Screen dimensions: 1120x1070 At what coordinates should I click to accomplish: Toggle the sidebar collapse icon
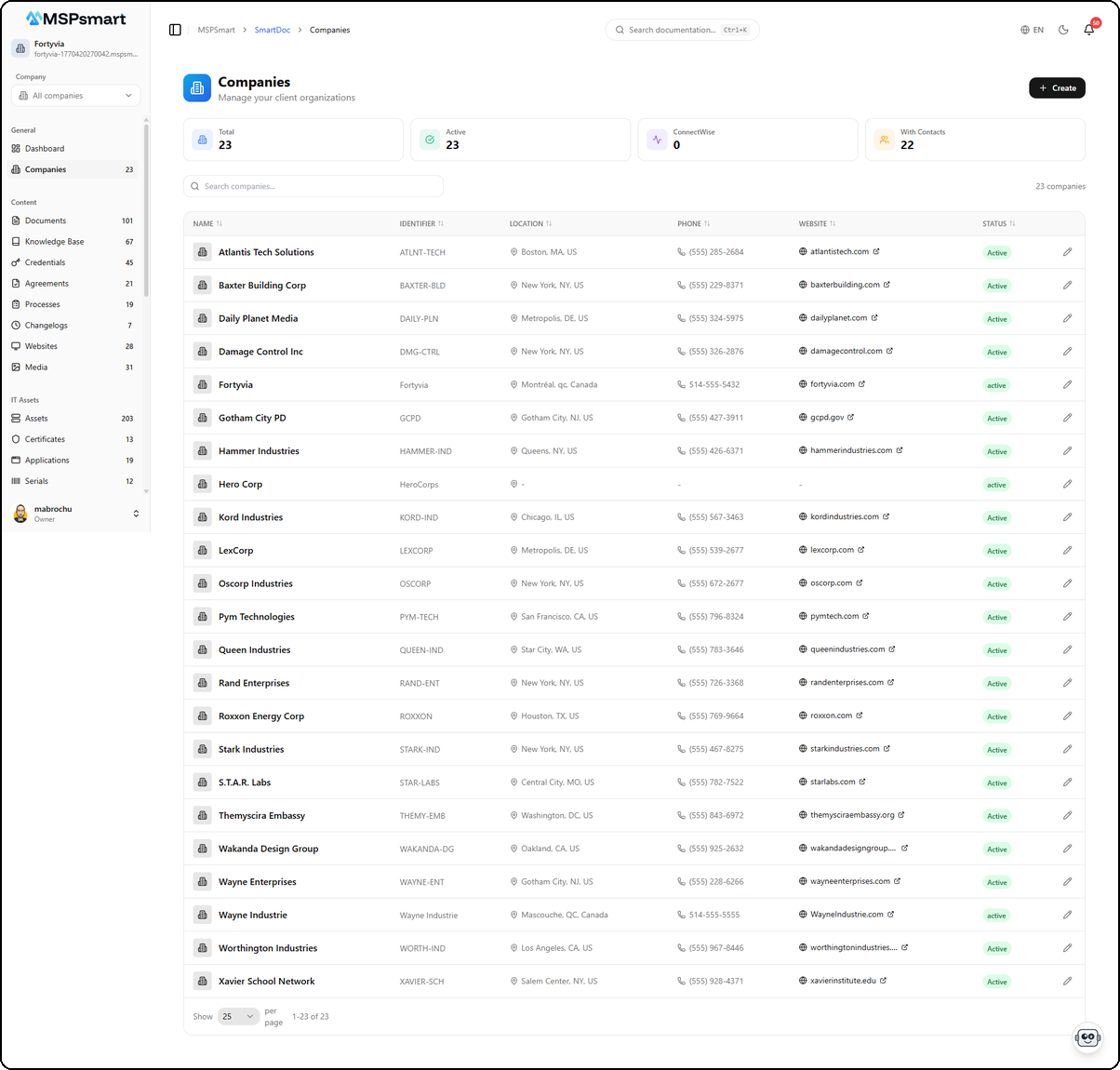[x=175, y=29]
